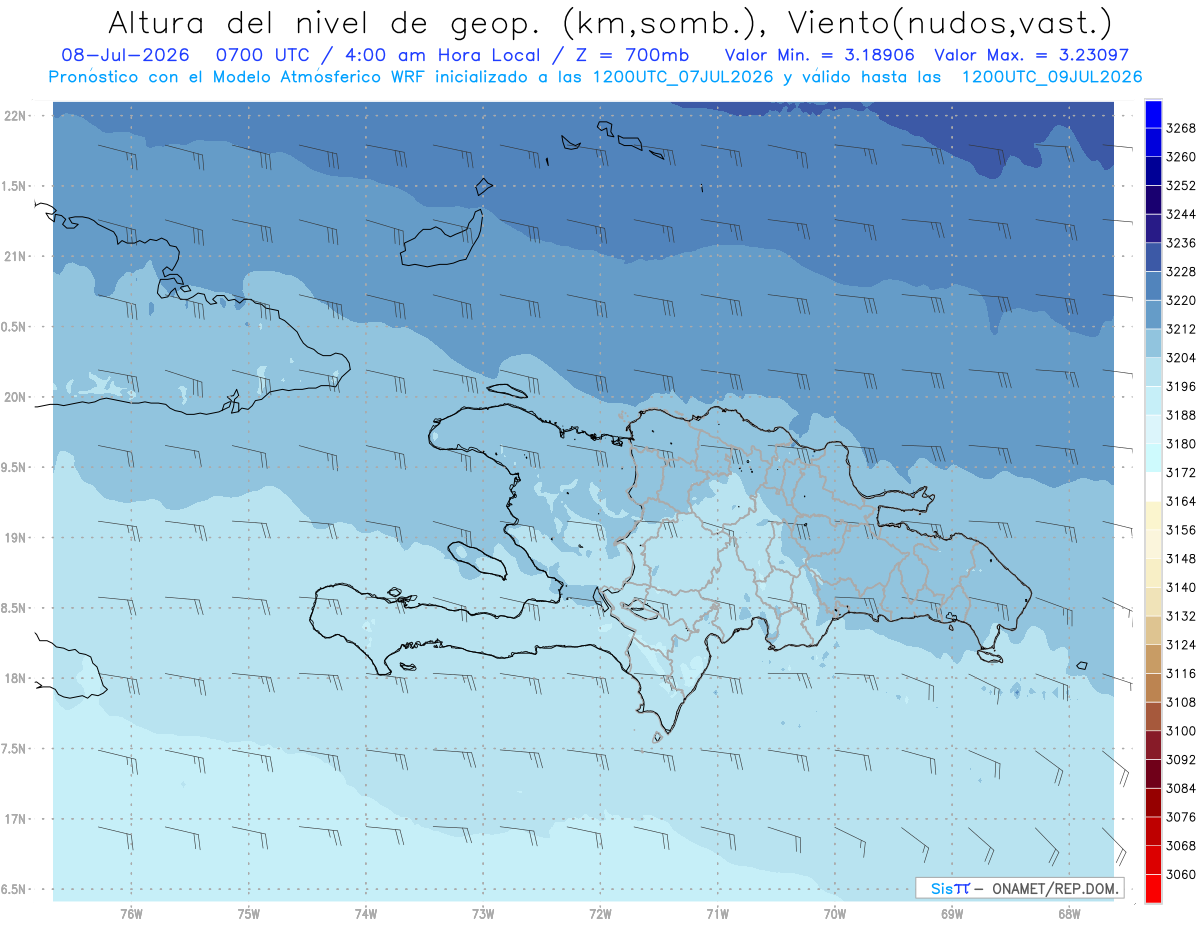Select the initialization time '1200UTC_07JUL2026'
The height and width of the screenshot is (927, 1200).
pyautogui.click(x=683, y=77)
